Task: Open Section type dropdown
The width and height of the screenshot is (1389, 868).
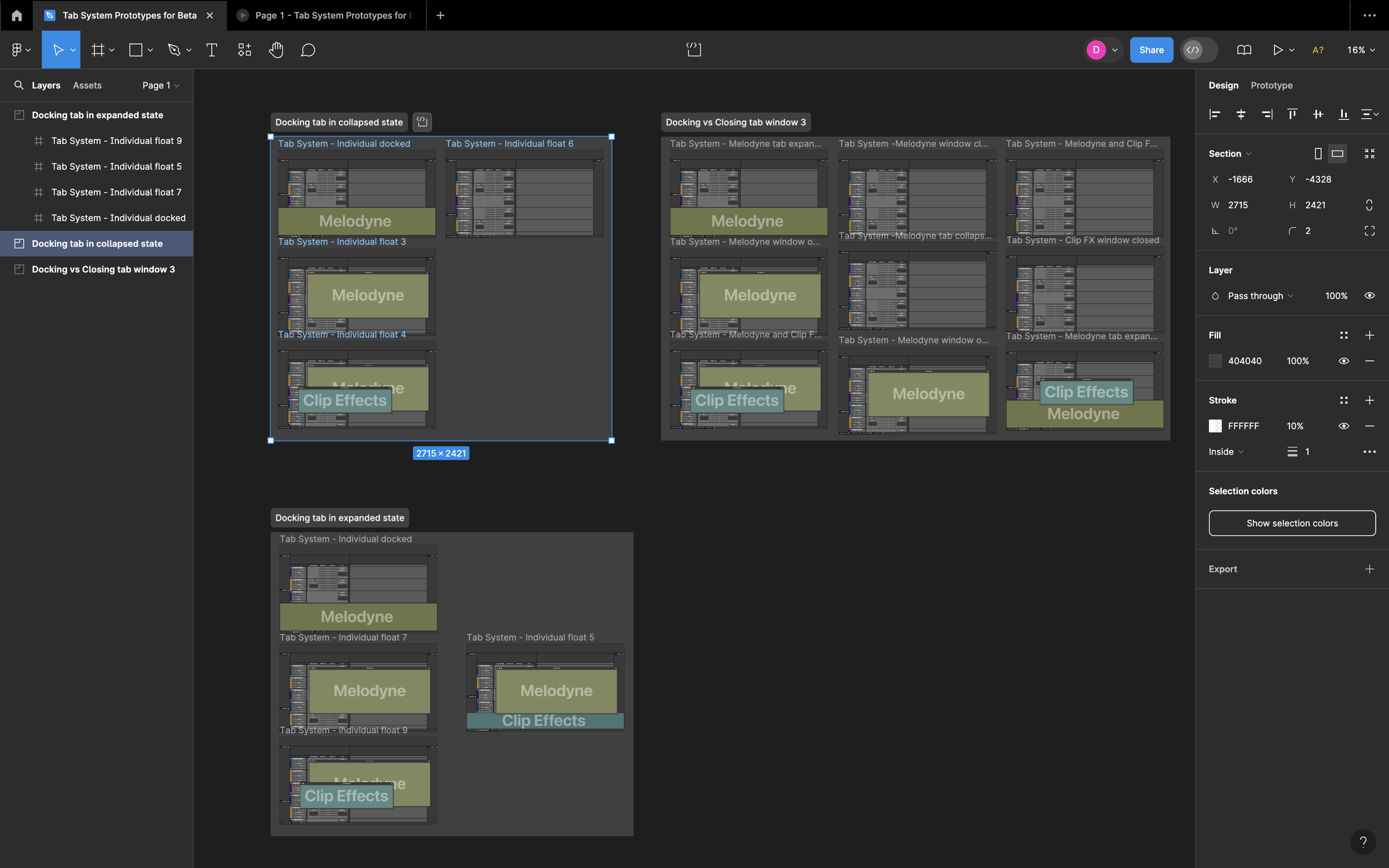Action: point(1230,153)
